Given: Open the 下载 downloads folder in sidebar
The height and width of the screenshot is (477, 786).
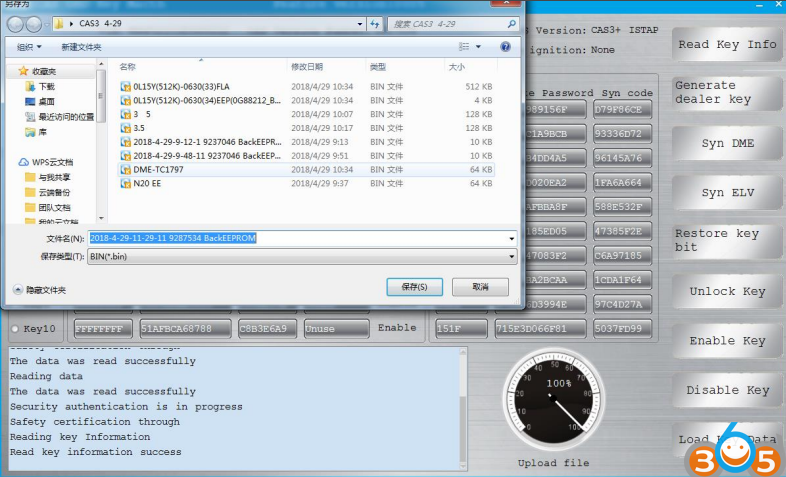Looking at the screenshot, I should click(x=47, y=87).
